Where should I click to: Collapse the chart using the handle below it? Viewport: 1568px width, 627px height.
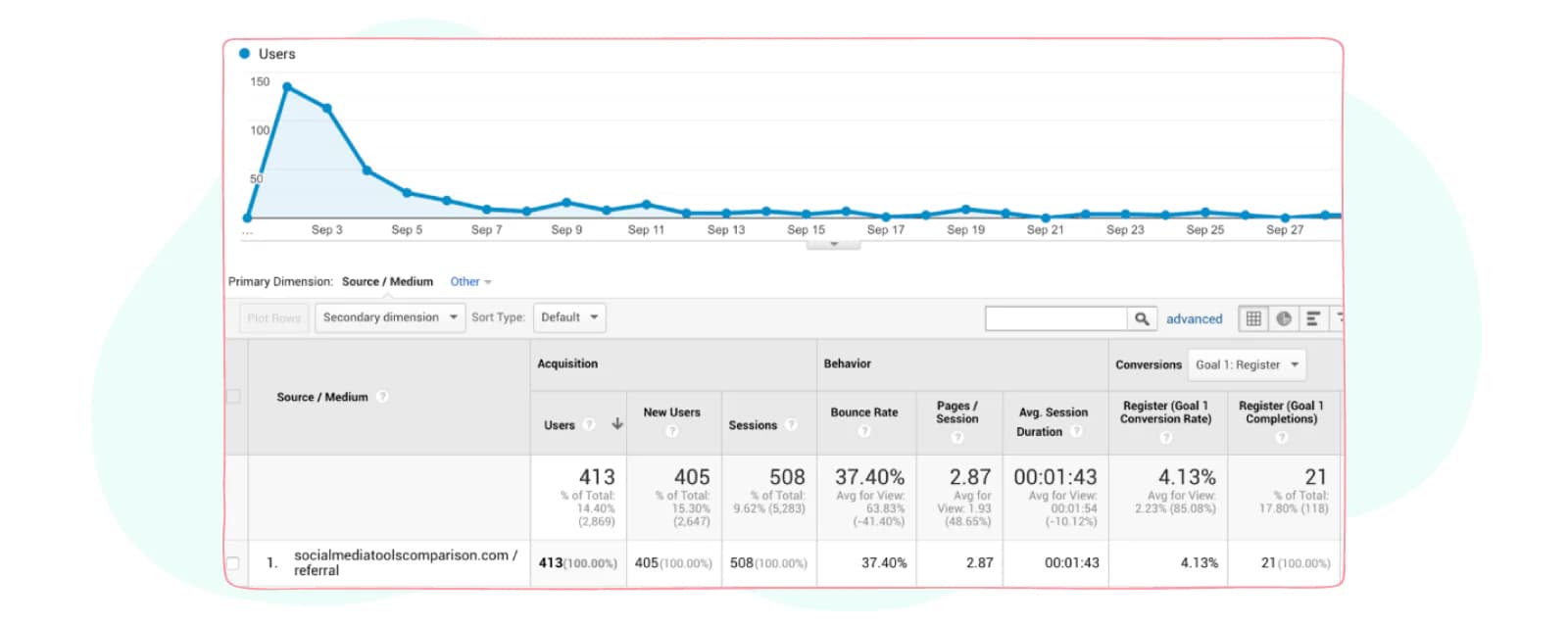coord(834,244)
